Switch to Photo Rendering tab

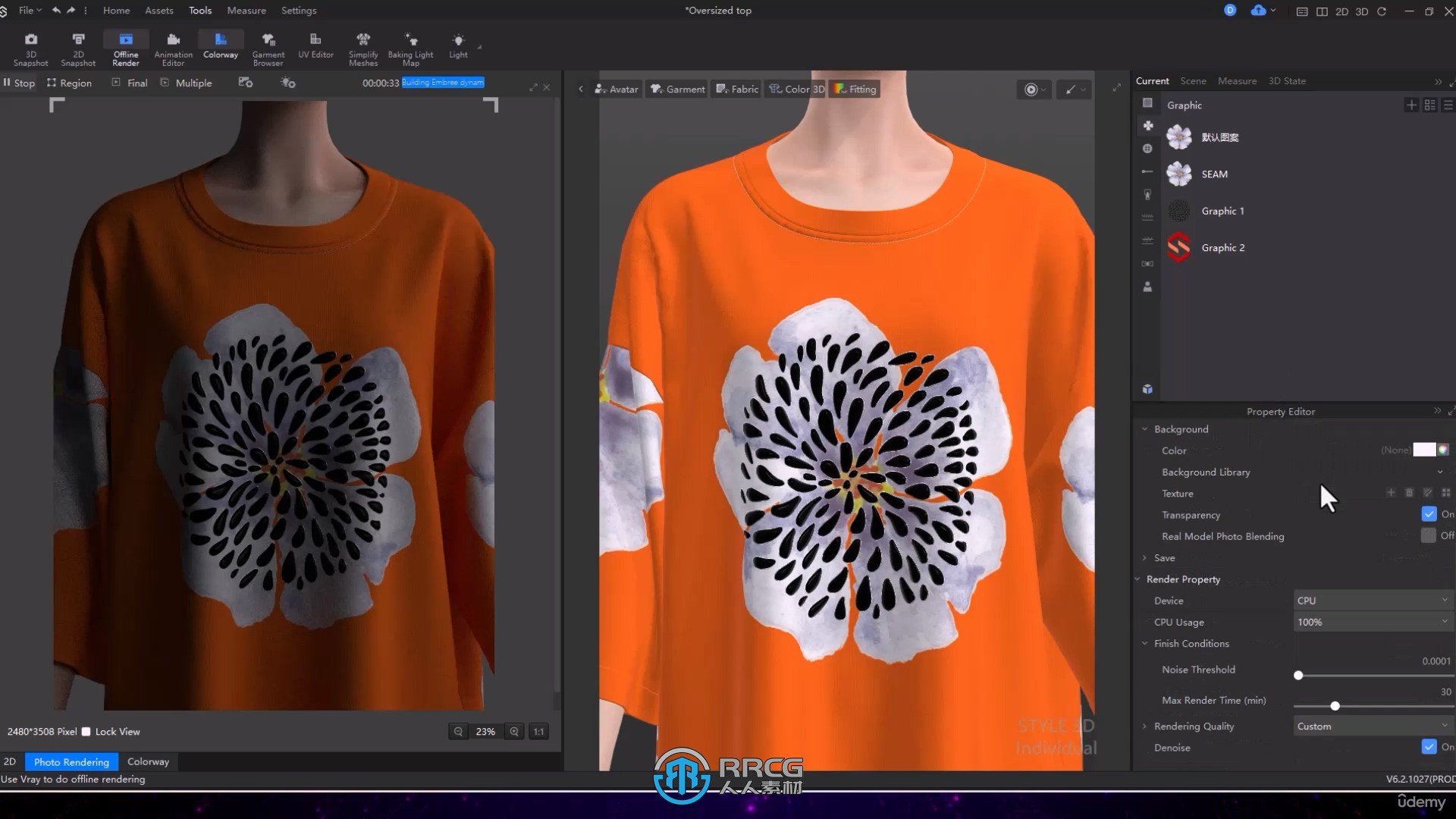click(x=71, y=761)
